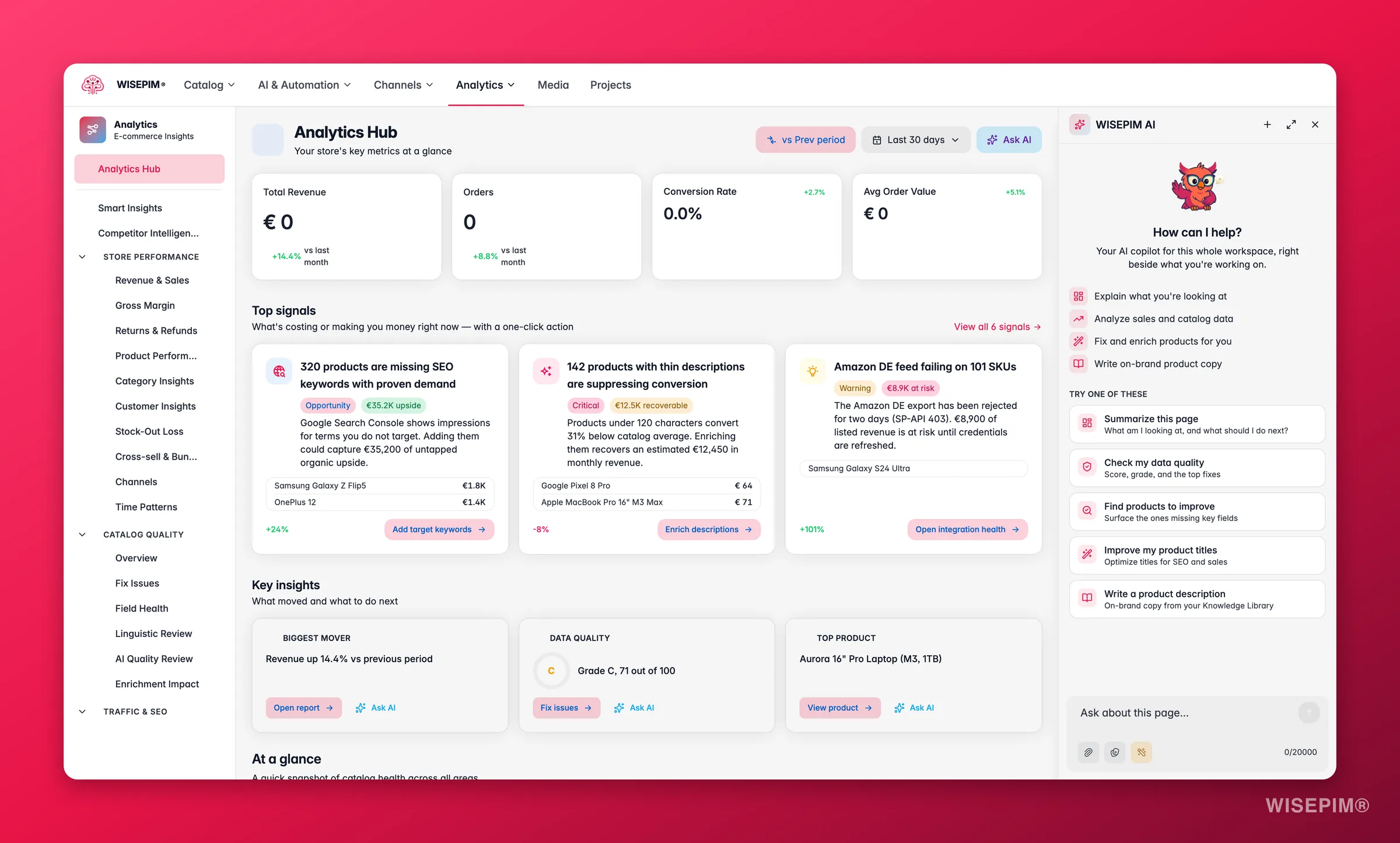
Task: Click the Write on-brand copy book icon
Action: (1079, 364)
